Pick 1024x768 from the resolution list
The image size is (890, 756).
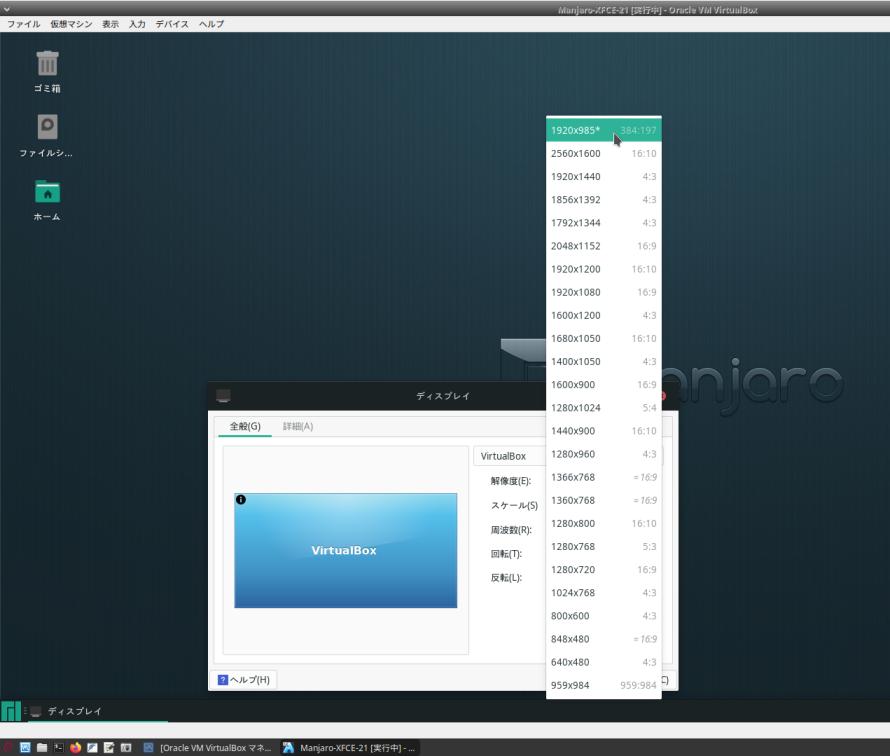click(603, 593)
